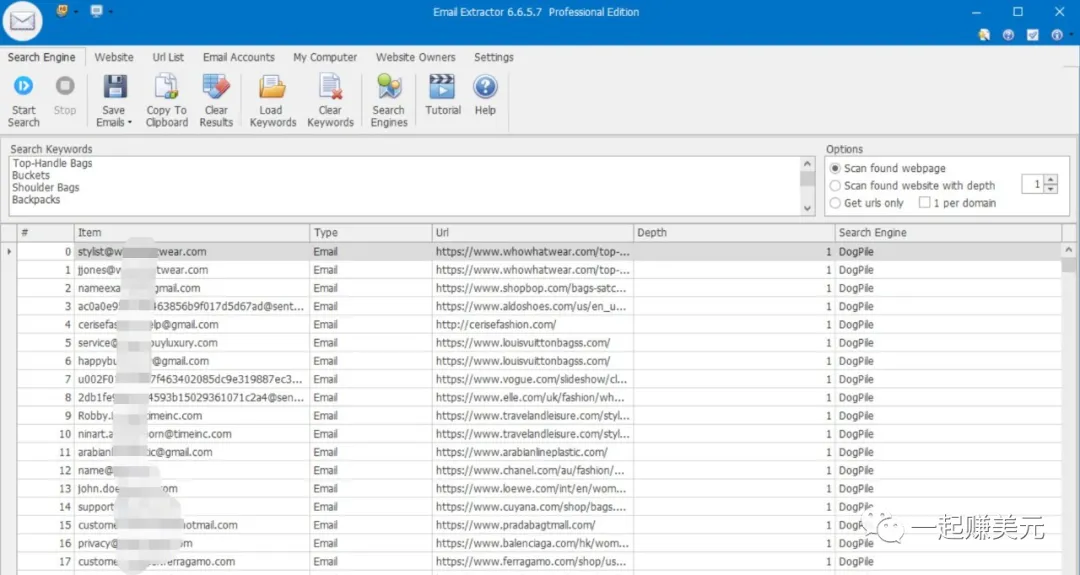
Task: Click the Clear Results icon
Action: click(216, 88)
